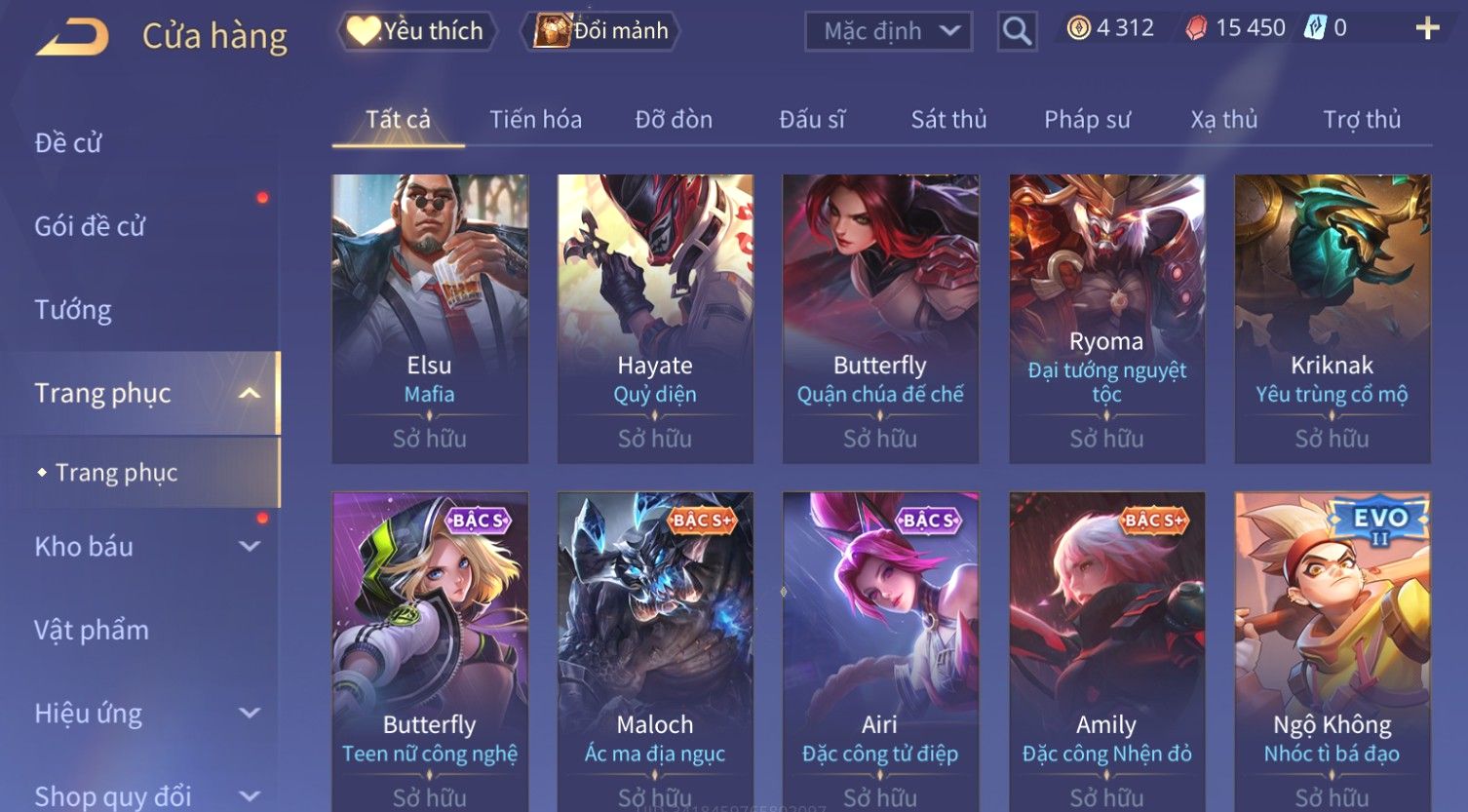Expand the Hiệu ứng sidebar section
Viewport: 1468px width, 812px height.
250,714
